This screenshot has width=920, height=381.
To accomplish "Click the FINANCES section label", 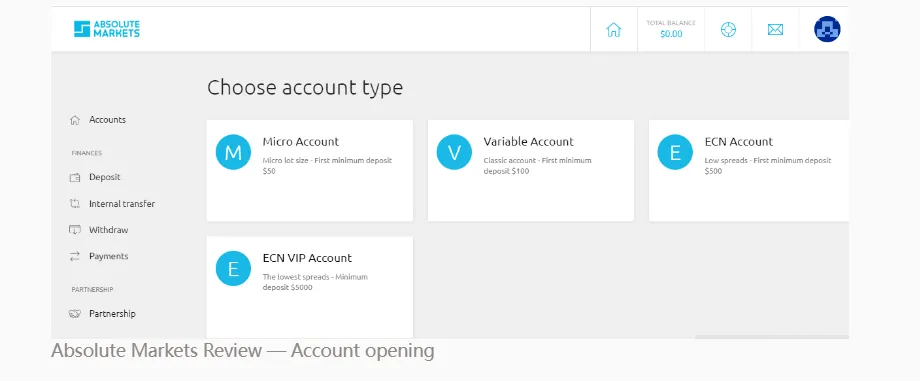I will click(x=87, y=153).
